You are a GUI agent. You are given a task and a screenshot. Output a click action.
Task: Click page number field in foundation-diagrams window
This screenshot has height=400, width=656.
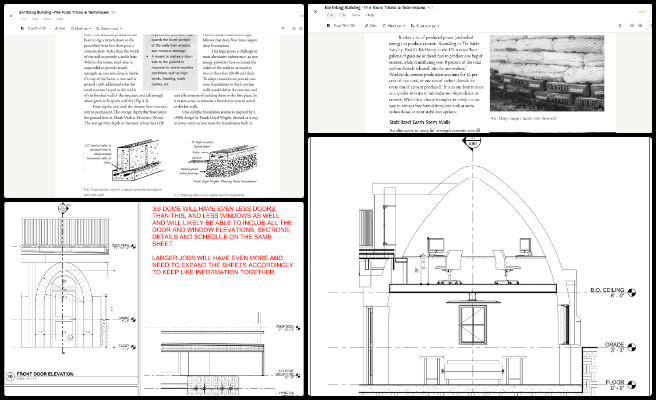coord(36,28)
